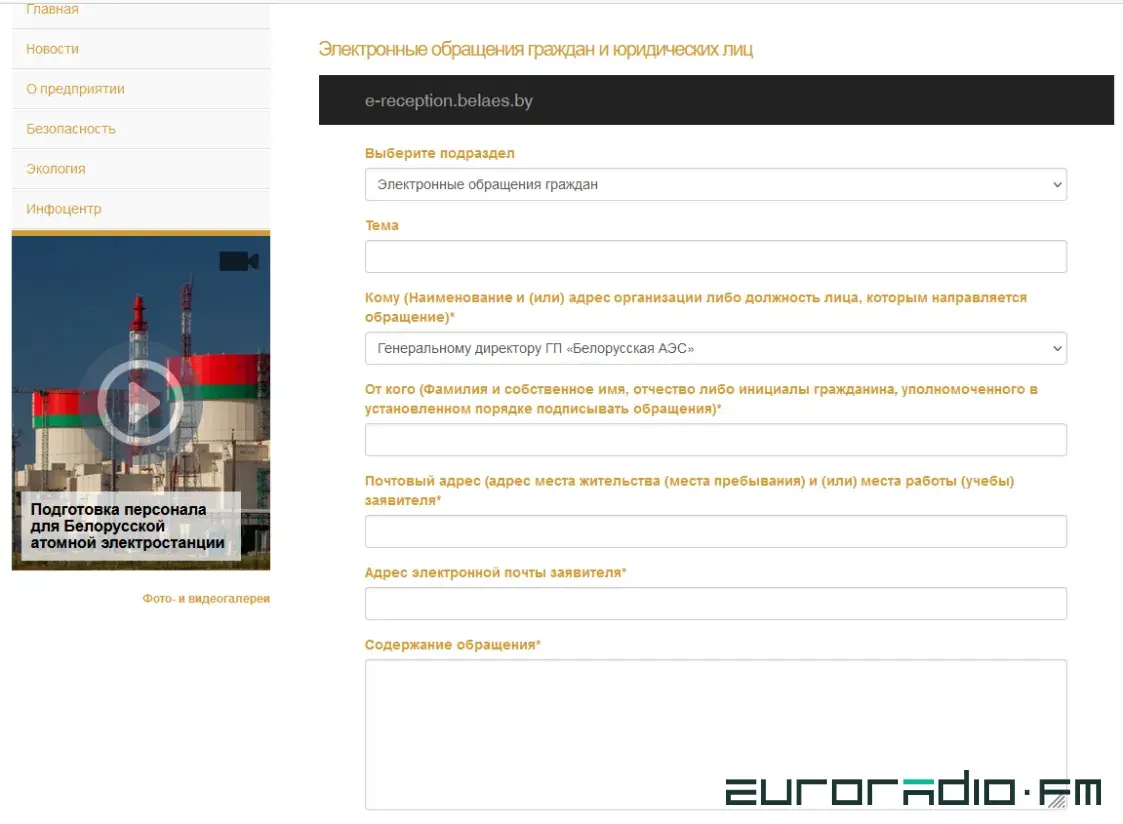Navigate to the Экология section
The height and width of the screenshot is (824, 1123).
click(x=55, y=169)
